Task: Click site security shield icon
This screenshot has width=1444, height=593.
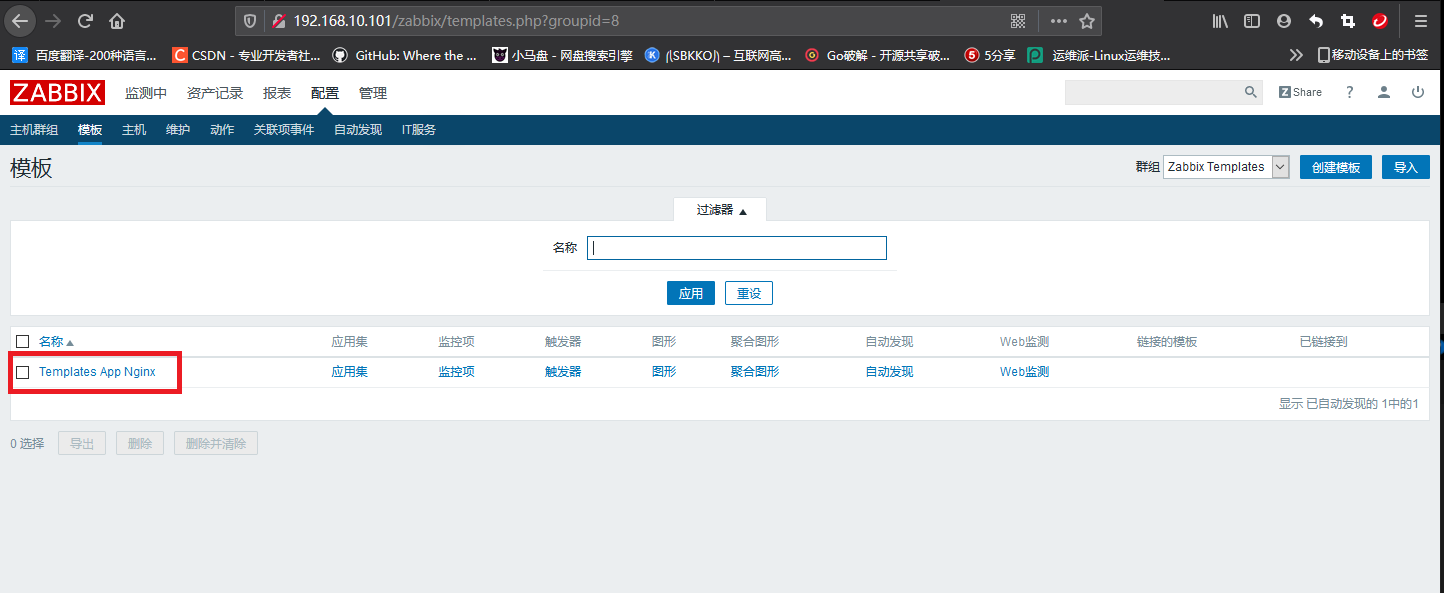Action: pyautogui.click(x=250, y=20)
